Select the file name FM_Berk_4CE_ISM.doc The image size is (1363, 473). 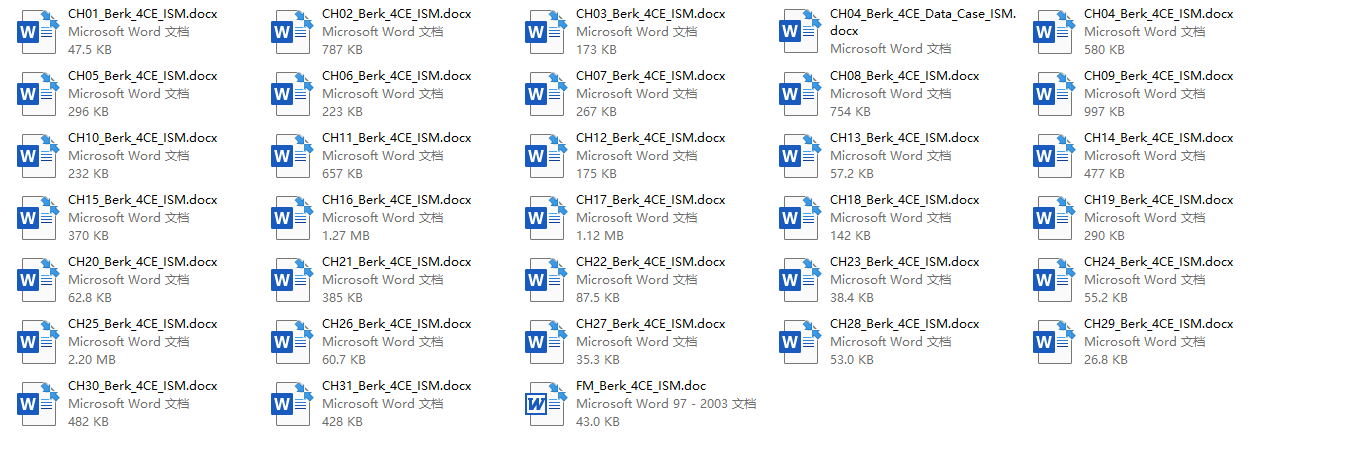click(641, 386)
